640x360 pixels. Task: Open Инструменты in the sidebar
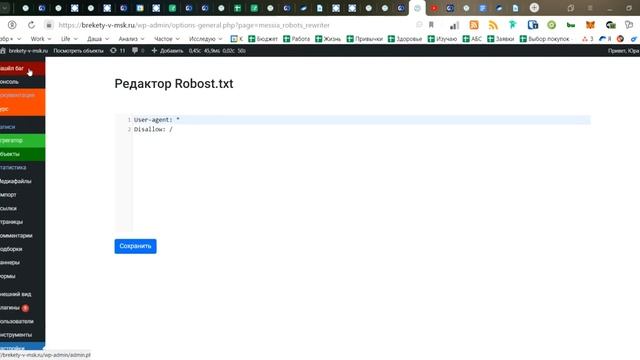tap(22, 335)
